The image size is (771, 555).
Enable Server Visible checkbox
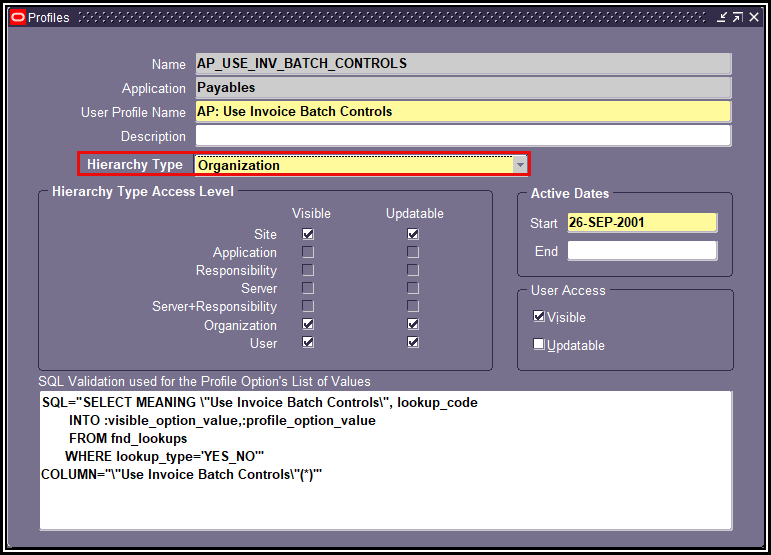(x=308, y=288)
